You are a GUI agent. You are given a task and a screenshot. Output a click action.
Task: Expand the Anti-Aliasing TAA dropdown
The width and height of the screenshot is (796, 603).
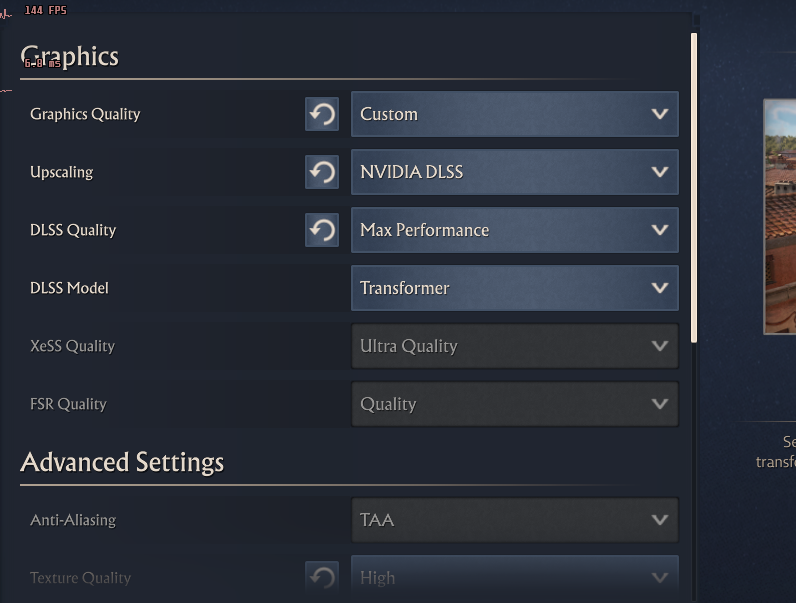tap(514, 520)
